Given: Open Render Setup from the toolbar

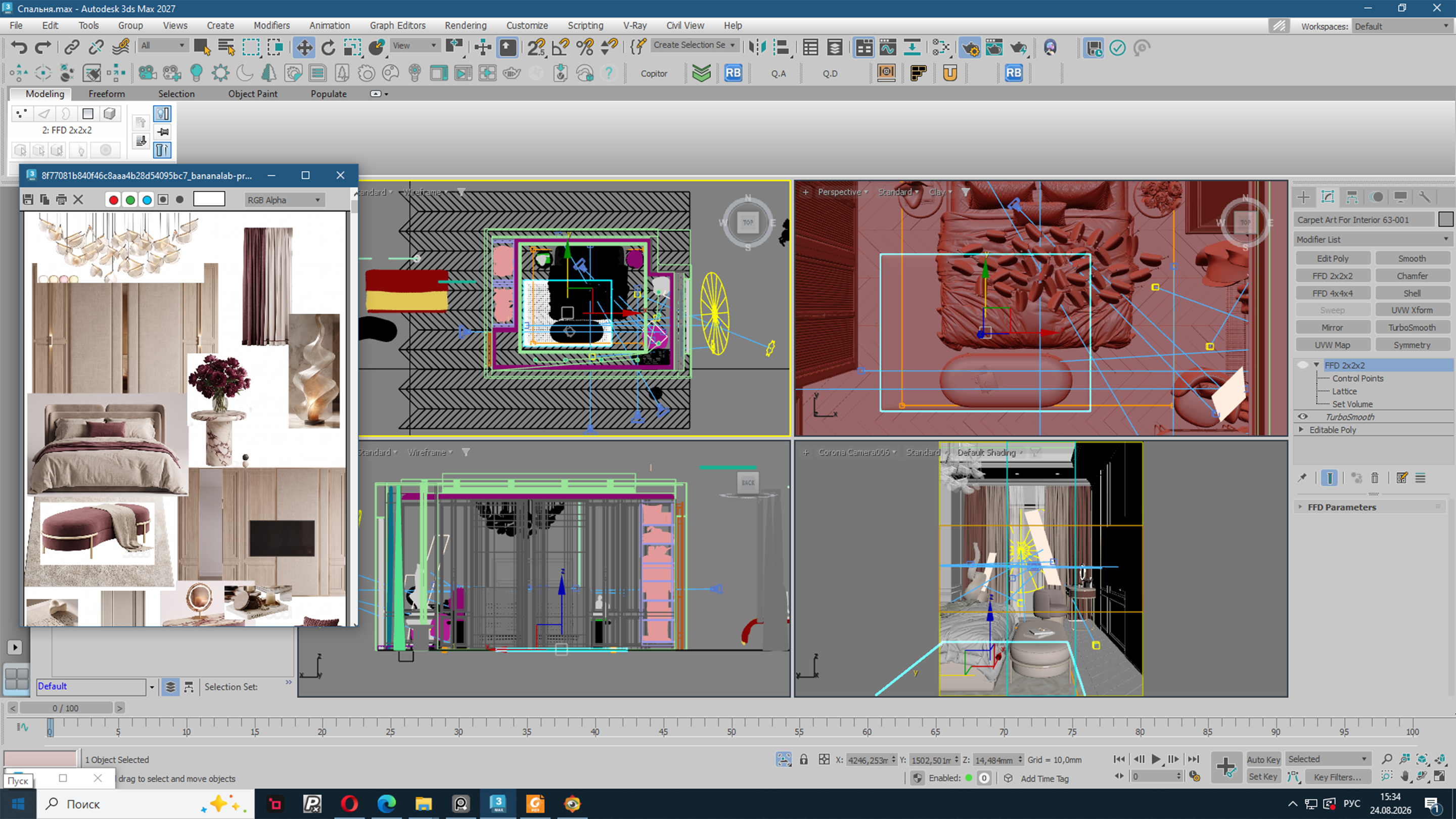Looking at the screenshot, I should click(971, 48).
